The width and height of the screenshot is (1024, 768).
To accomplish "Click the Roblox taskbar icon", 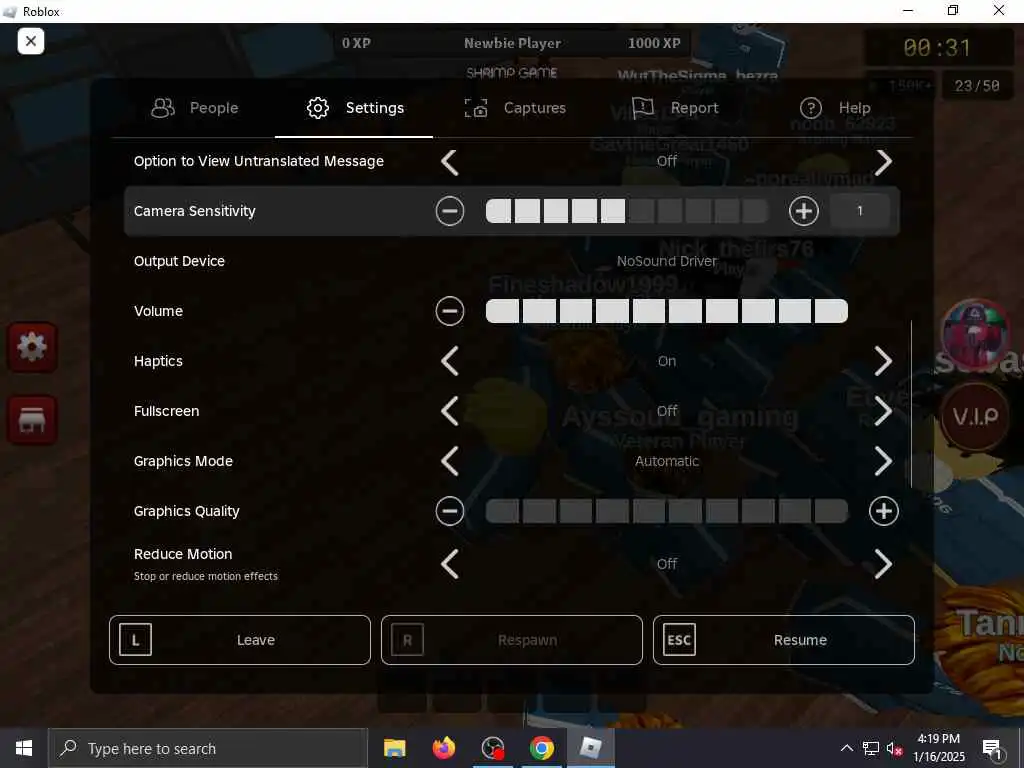I will click(590, 748).
